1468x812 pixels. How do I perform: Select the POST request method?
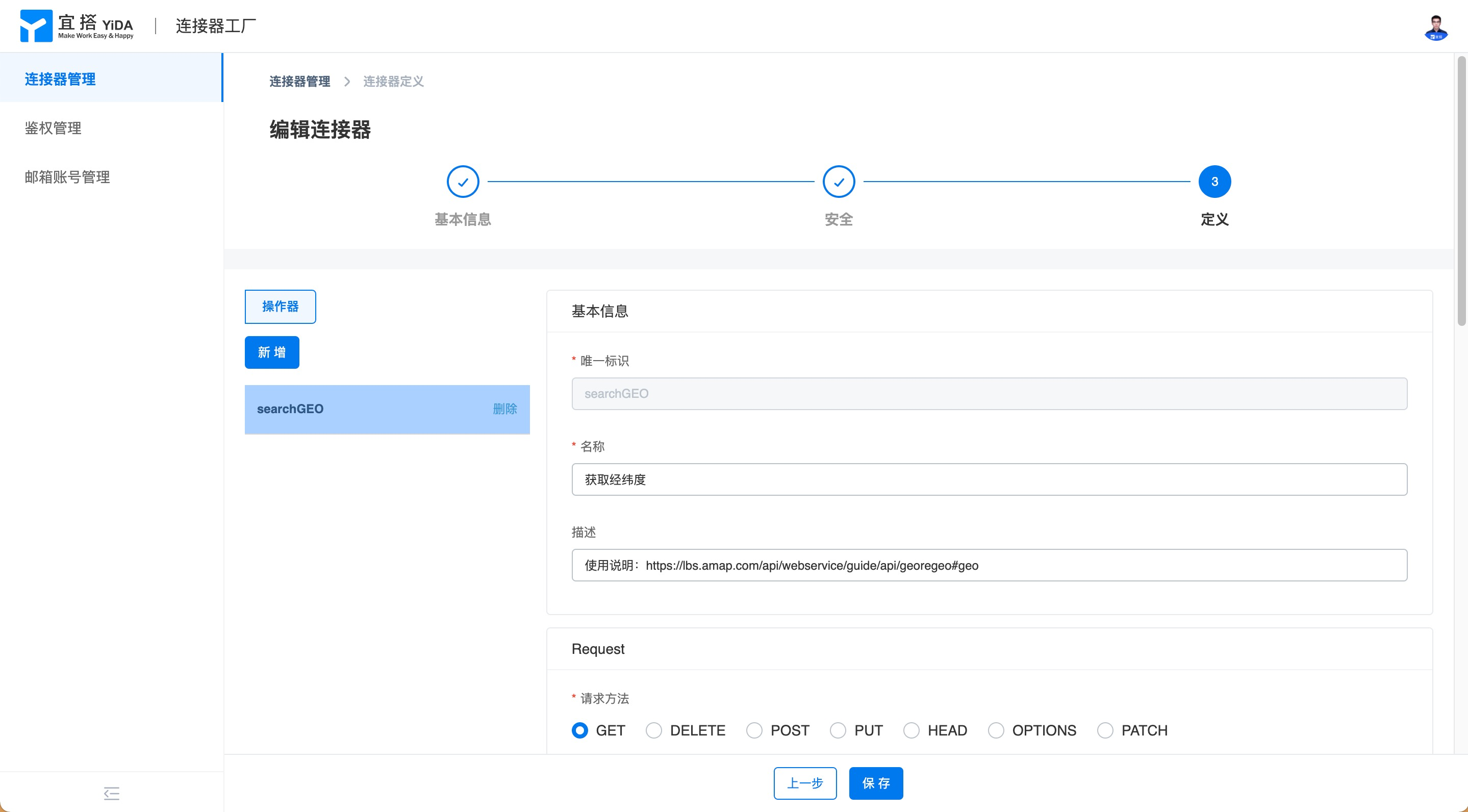(754, 730)
